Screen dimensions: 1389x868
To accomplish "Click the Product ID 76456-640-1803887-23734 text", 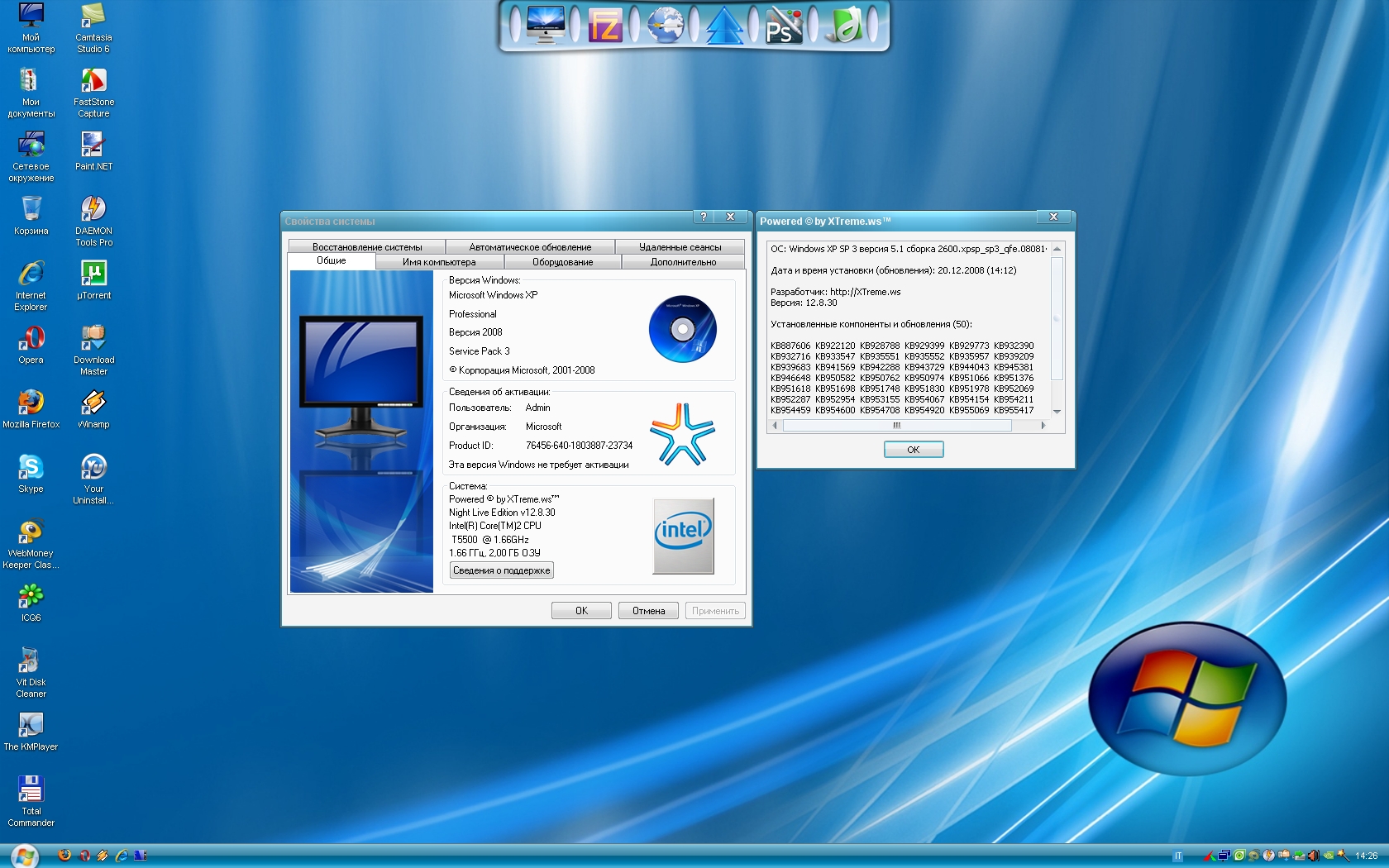I will tap(579, 446).
